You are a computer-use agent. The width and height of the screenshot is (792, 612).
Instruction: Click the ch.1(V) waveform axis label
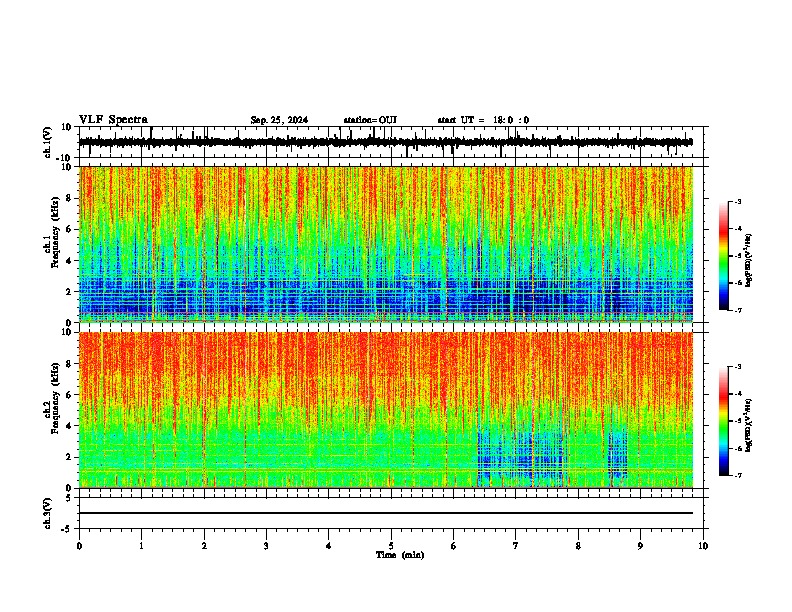[48, 142]
